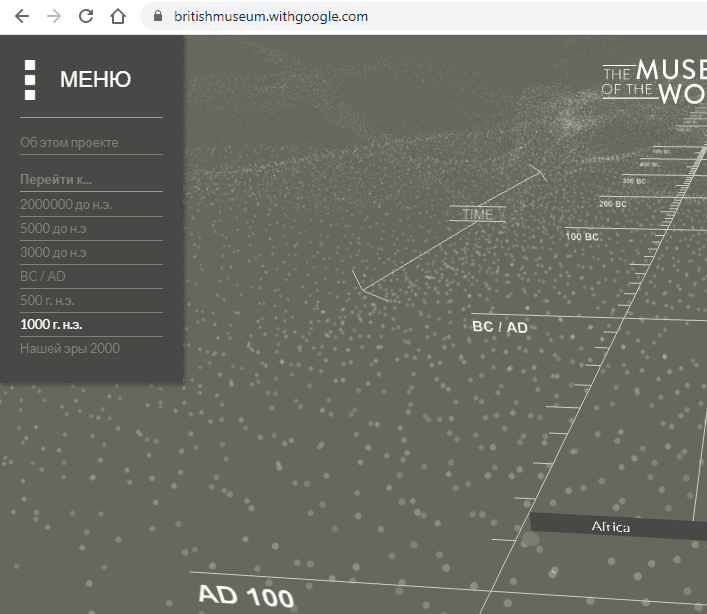Viewport: 707px width, 614px height.
Task: Focus the address bar showing britishmuseum.withgoogle.com
Action: [271, 17]
